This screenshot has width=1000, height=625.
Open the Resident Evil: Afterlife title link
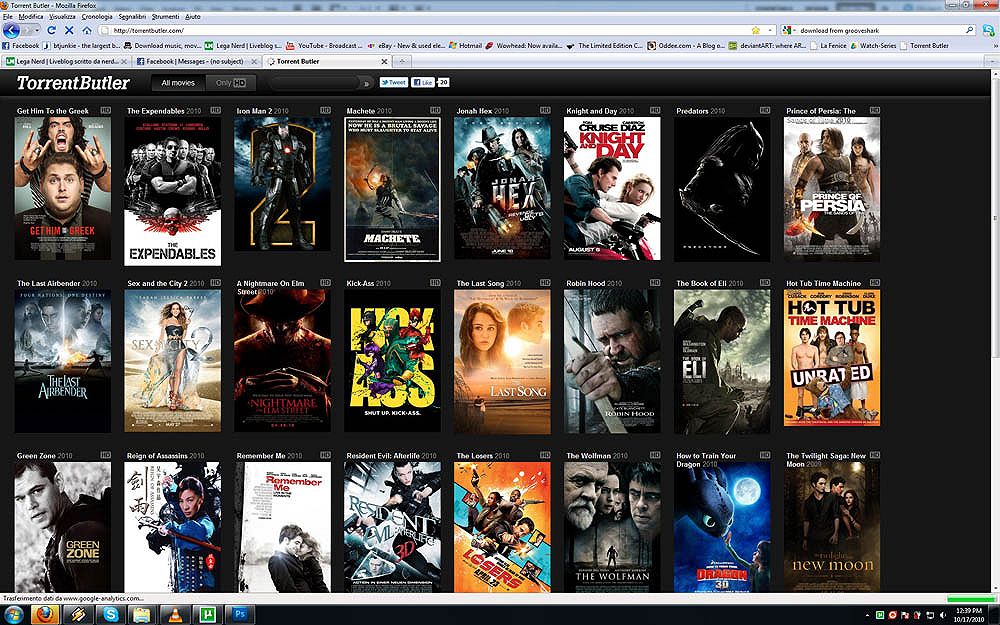click(391, 456)
